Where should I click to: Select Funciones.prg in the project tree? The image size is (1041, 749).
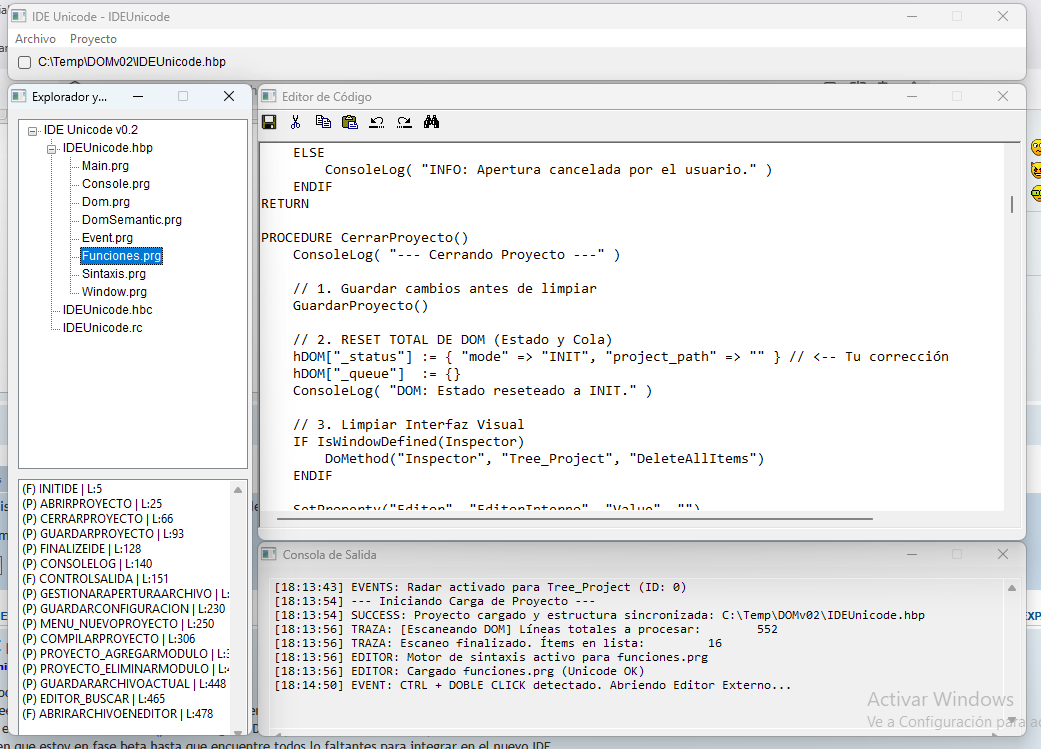point(121,256)
